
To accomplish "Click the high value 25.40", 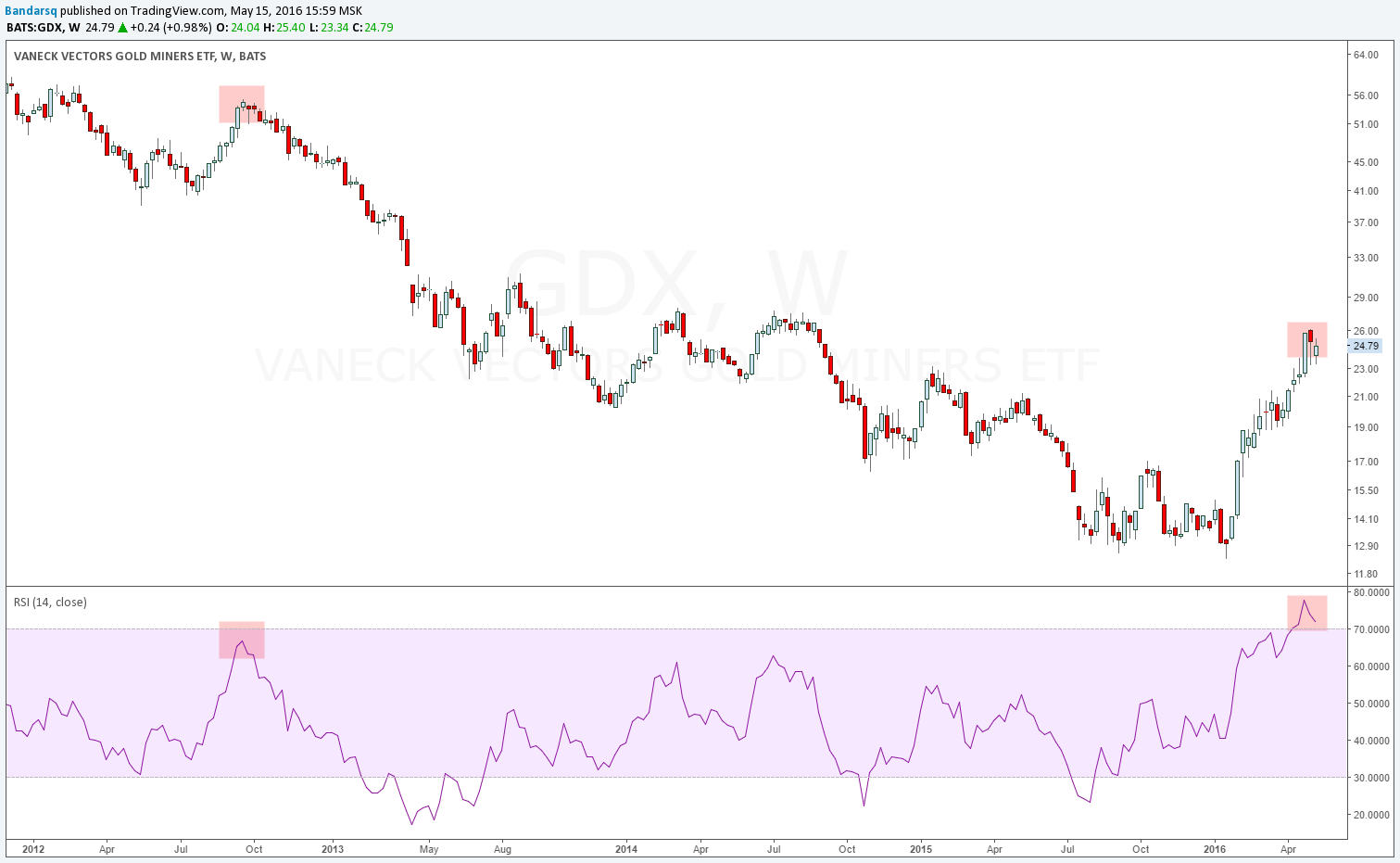I will (290, 27).
